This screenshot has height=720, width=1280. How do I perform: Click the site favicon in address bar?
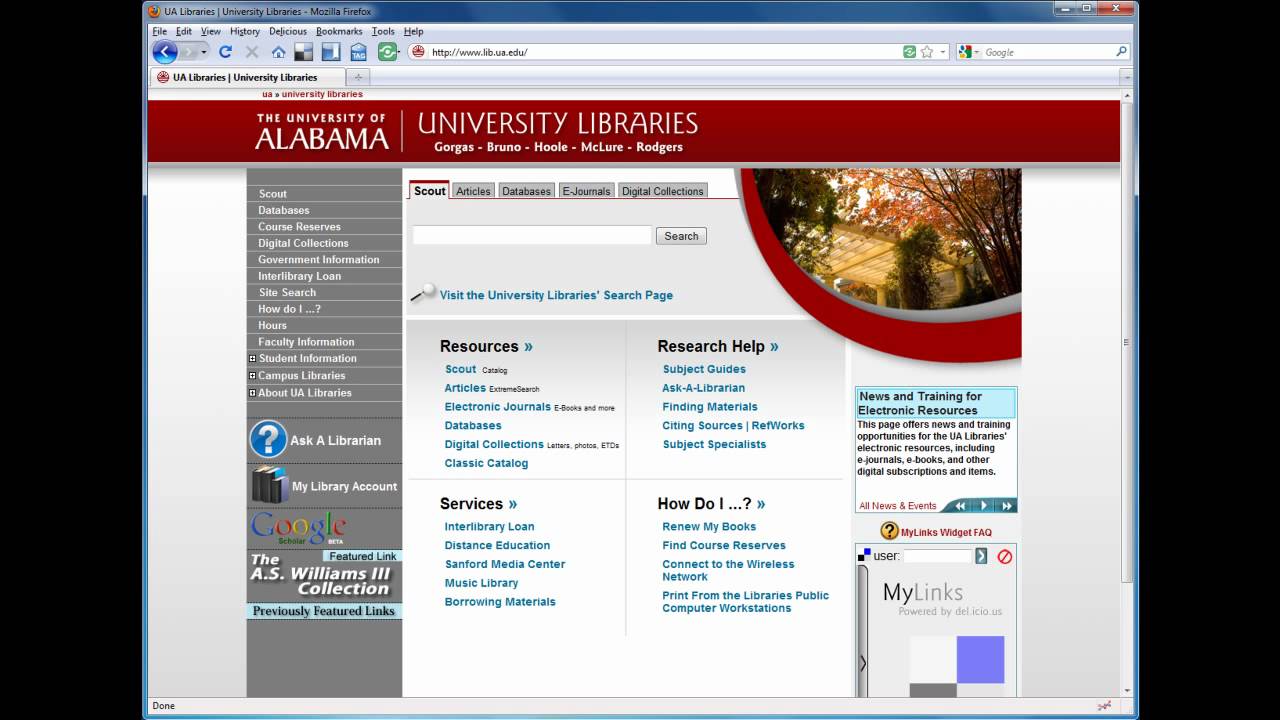[418, 52]
